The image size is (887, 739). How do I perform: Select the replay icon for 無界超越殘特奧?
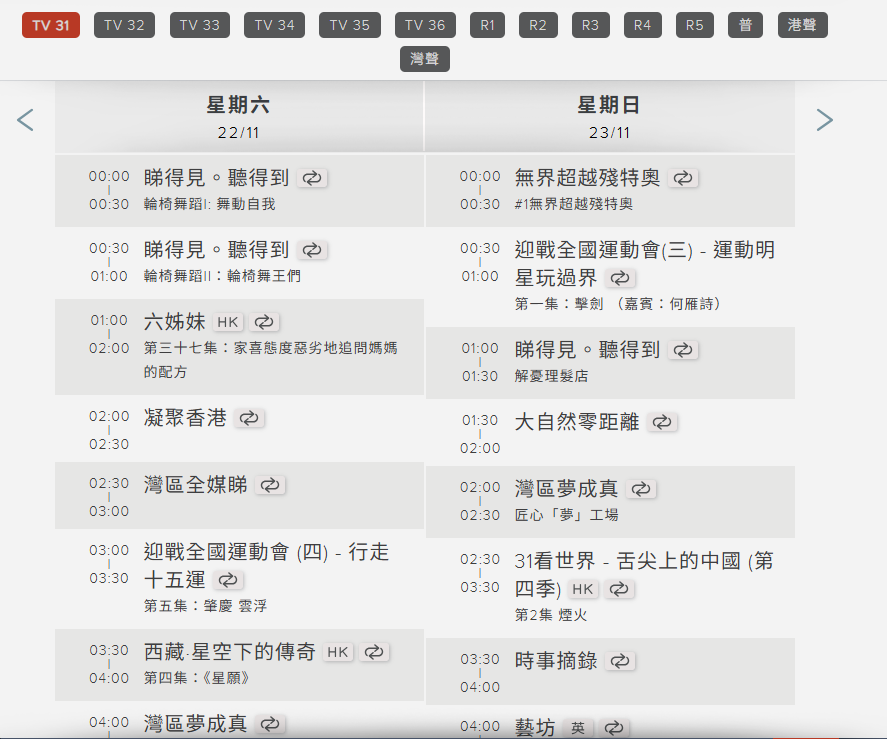(x=684, y=177)
